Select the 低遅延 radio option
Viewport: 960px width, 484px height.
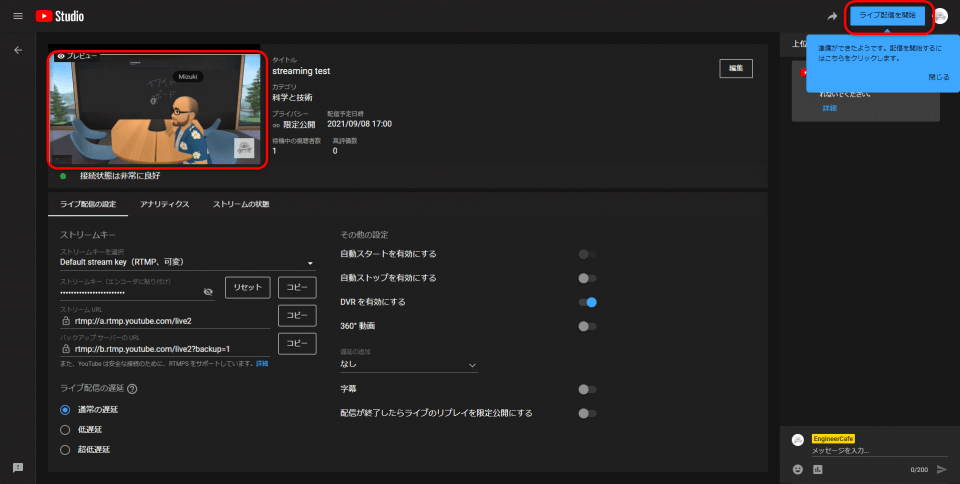[x=65, y=429]
